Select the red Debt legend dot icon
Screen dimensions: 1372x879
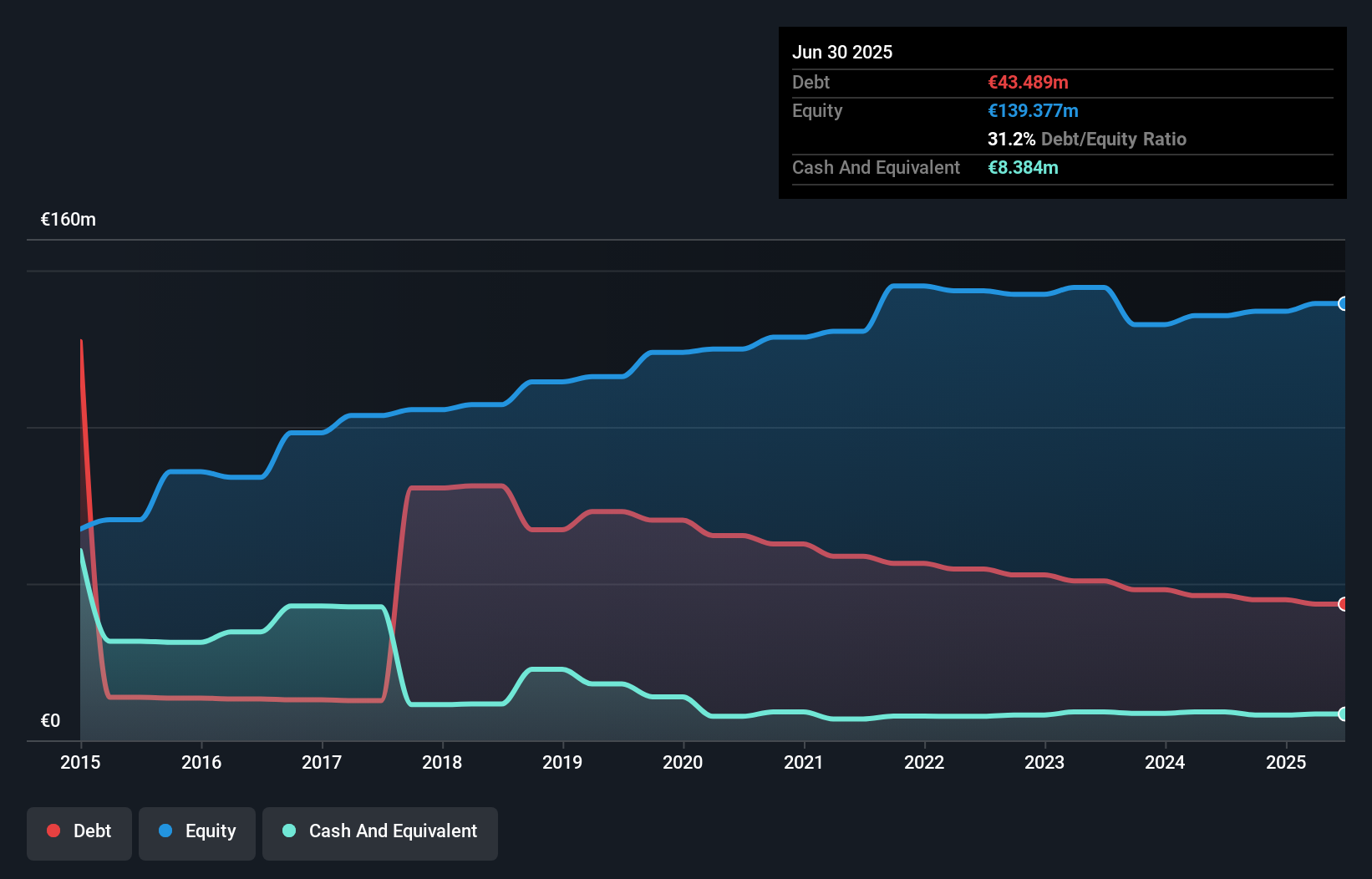53,831
